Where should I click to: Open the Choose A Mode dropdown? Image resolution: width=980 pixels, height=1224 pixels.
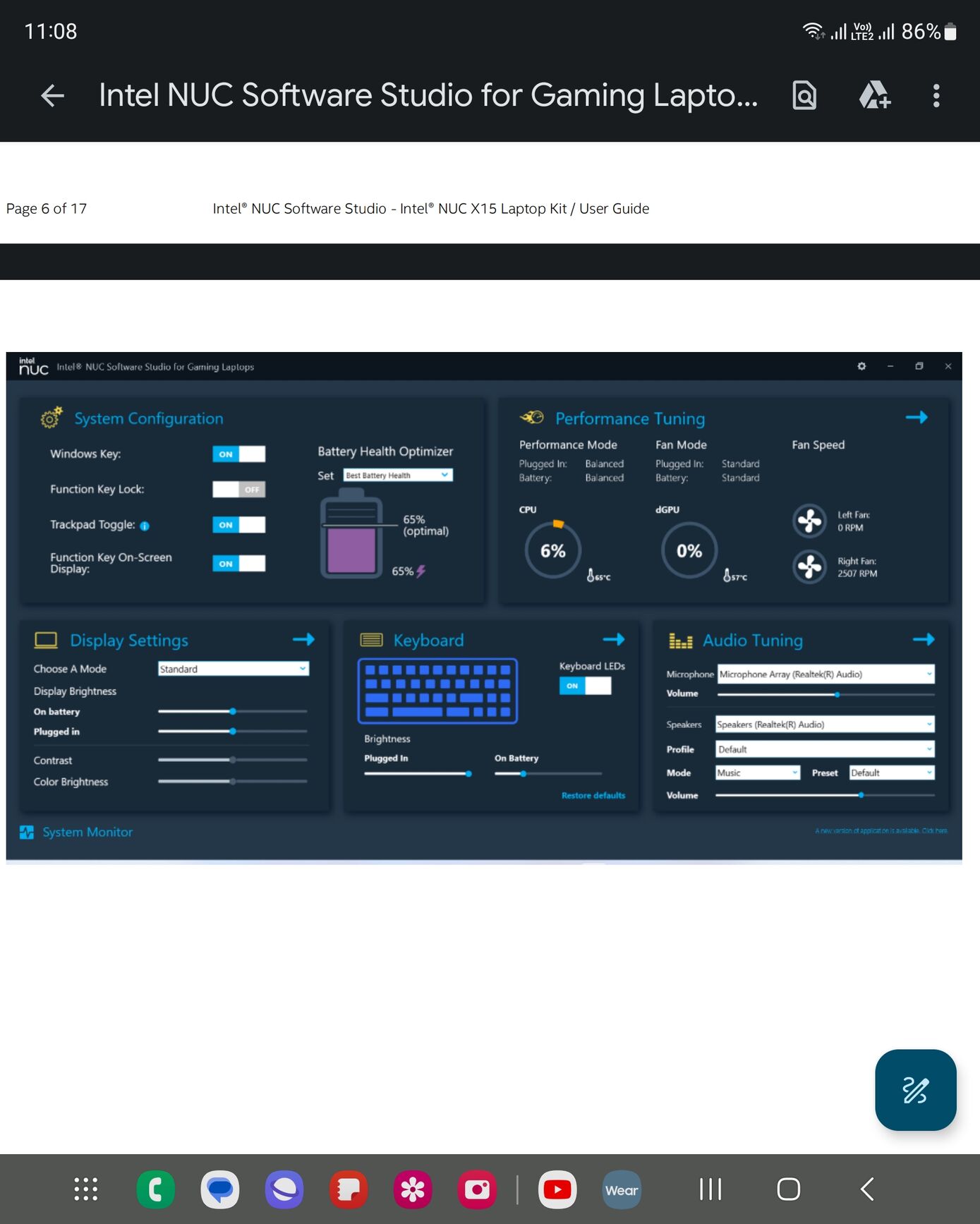pyautogui.click(x=234, y=669)
